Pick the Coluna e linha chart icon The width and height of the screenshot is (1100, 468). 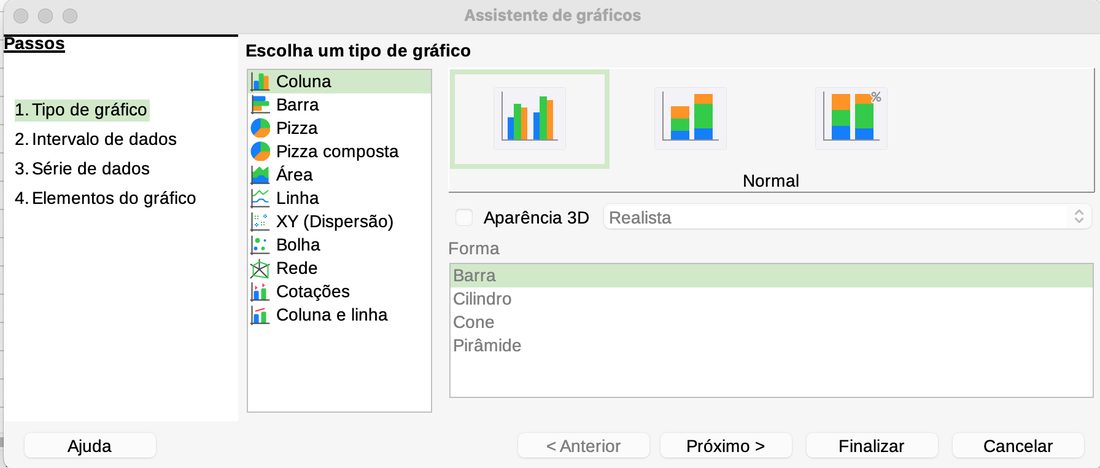pyautogui.click(x=260, y=315)
